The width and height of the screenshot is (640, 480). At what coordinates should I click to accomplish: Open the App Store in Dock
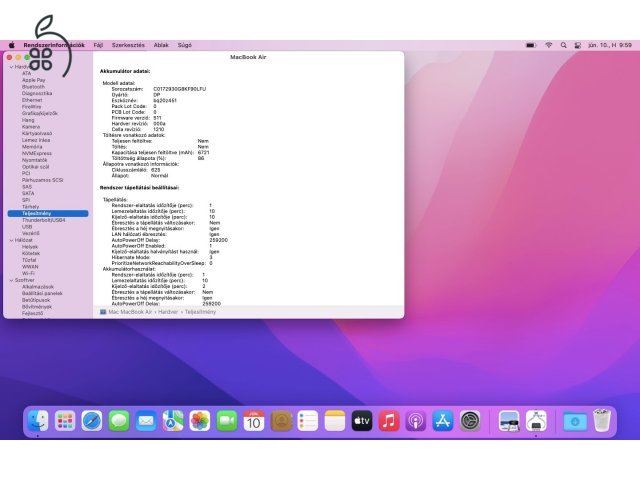442,421
